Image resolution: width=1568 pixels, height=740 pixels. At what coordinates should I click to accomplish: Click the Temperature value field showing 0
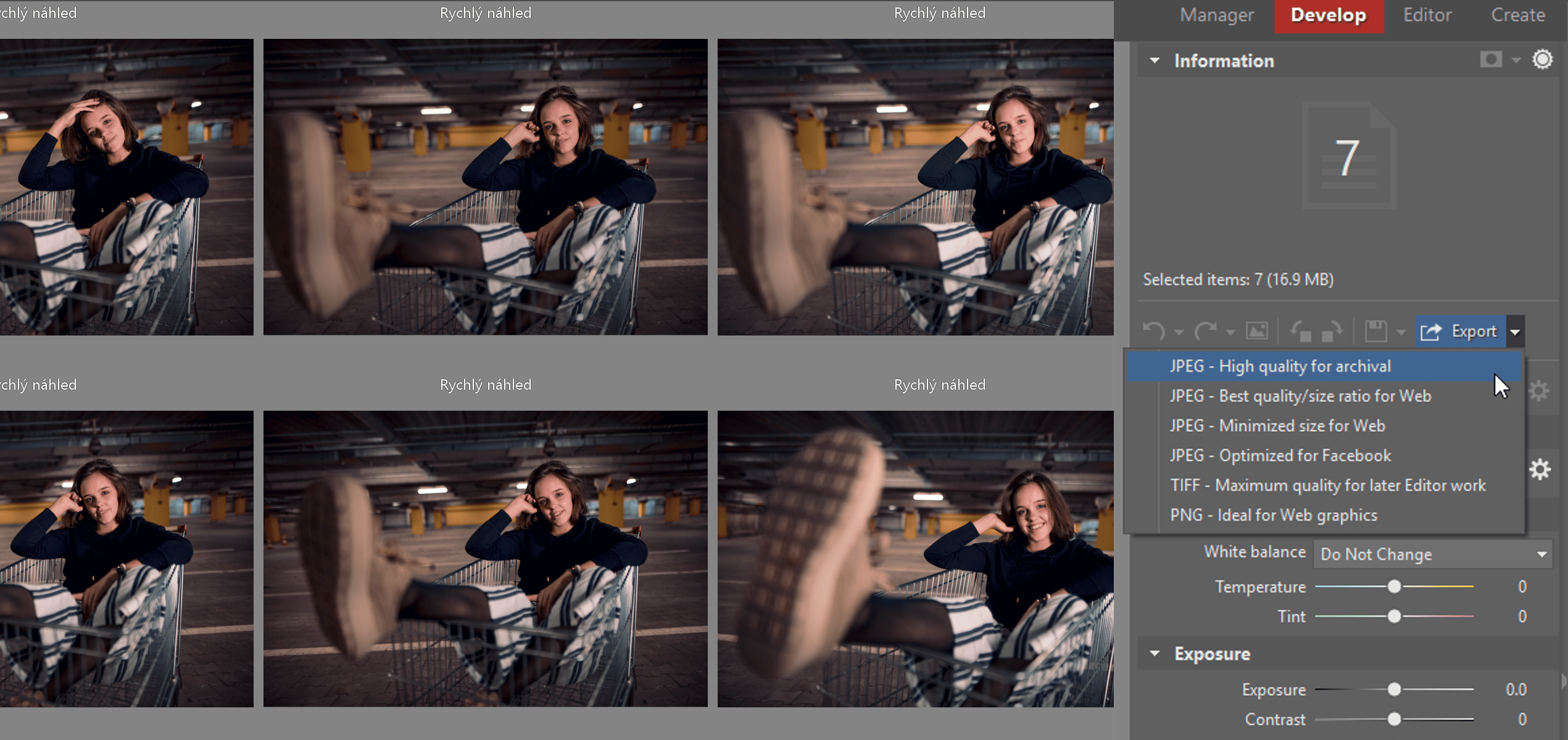coord(1522,586)
